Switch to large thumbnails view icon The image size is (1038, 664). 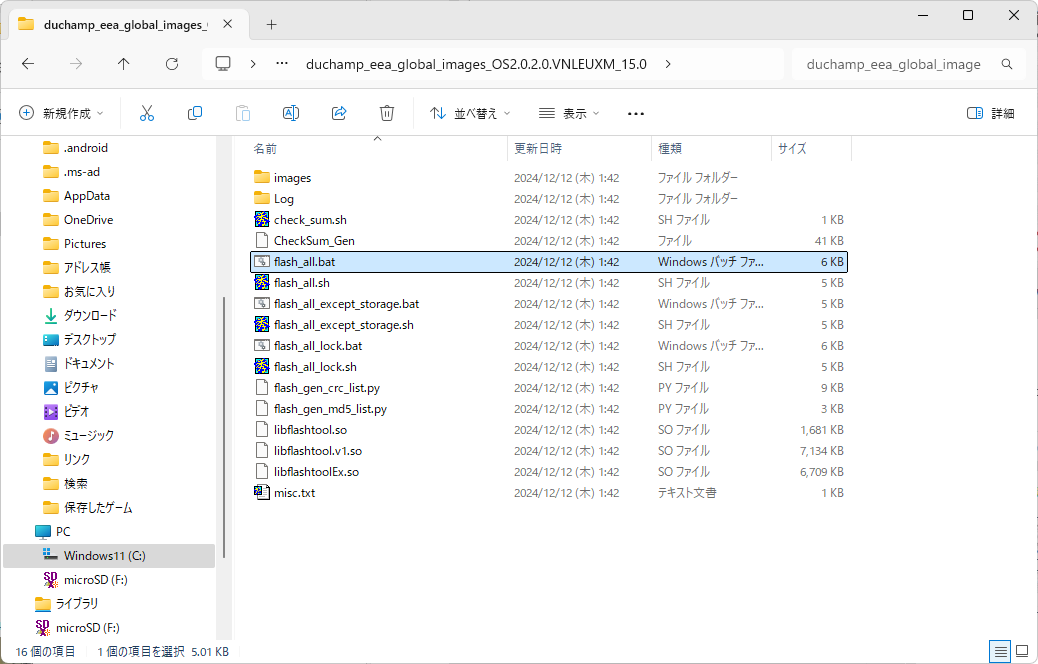(x=1022, y=651)
